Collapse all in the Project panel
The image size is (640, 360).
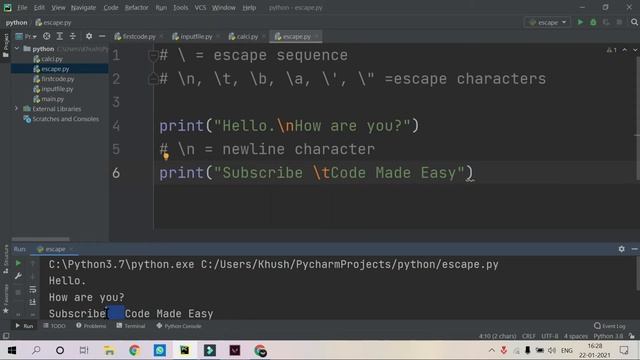(x=73, y=36)
